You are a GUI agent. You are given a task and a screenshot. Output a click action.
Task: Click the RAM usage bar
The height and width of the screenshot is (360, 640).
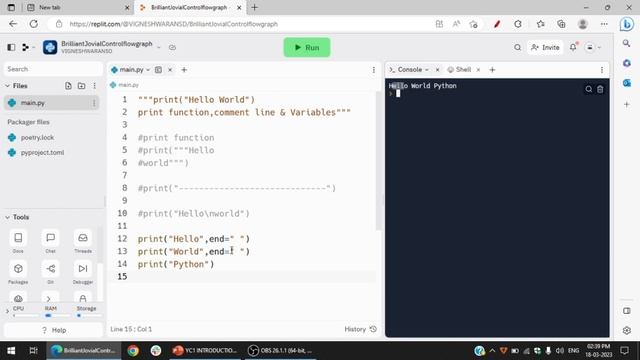[57, 316]
